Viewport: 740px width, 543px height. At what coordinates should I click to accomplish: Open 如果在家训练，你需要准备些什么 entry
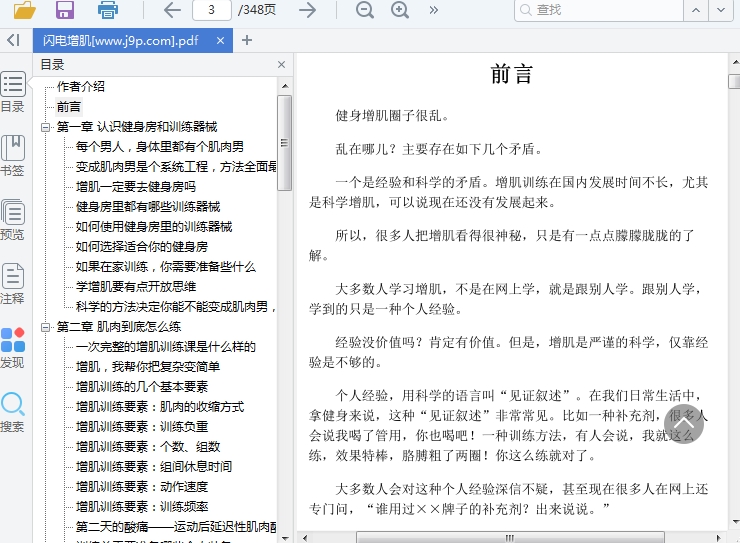pyautogui.click(x=166, y=267)
